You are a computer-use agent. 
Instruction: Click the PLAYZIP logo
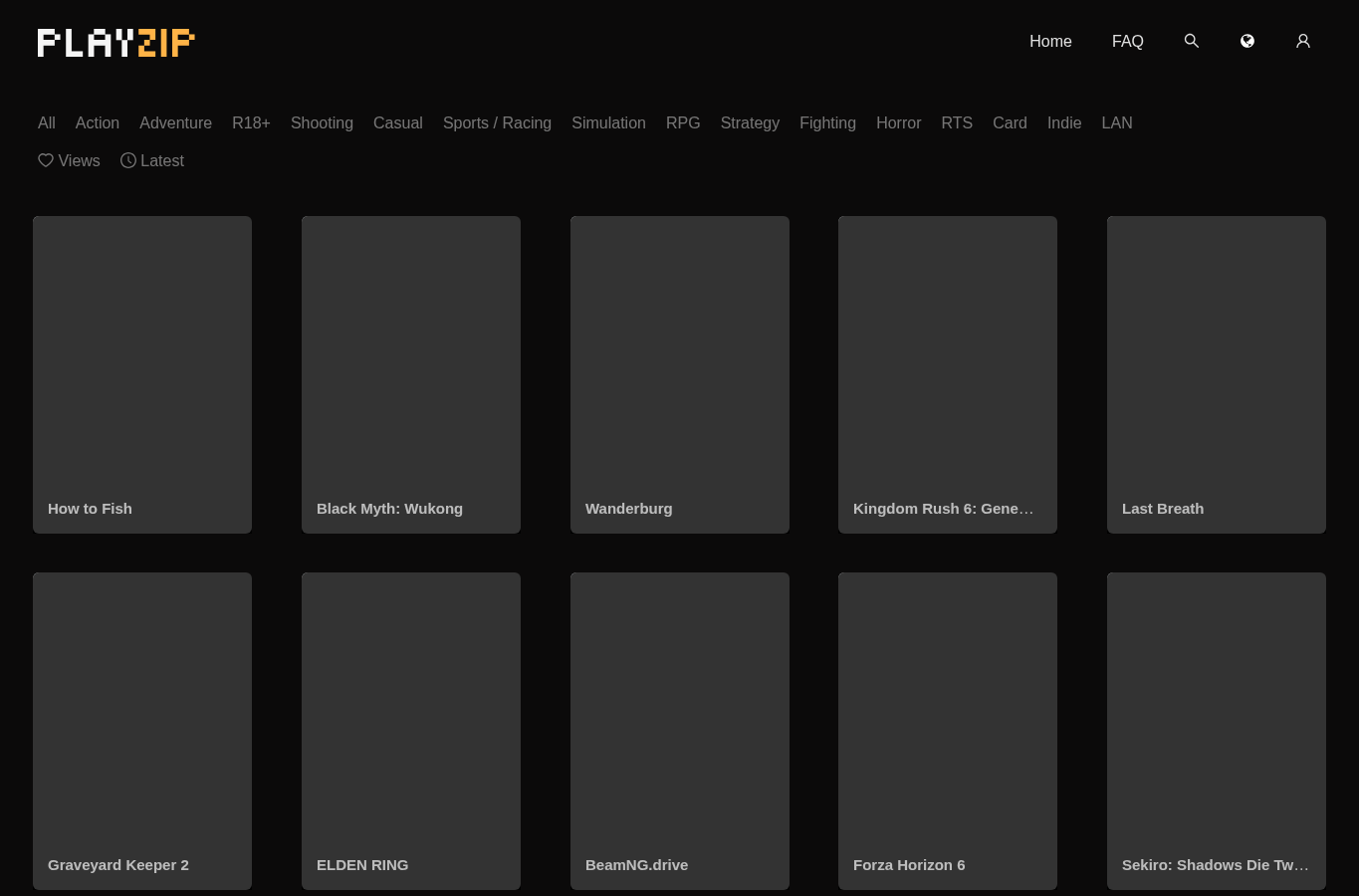116,43
